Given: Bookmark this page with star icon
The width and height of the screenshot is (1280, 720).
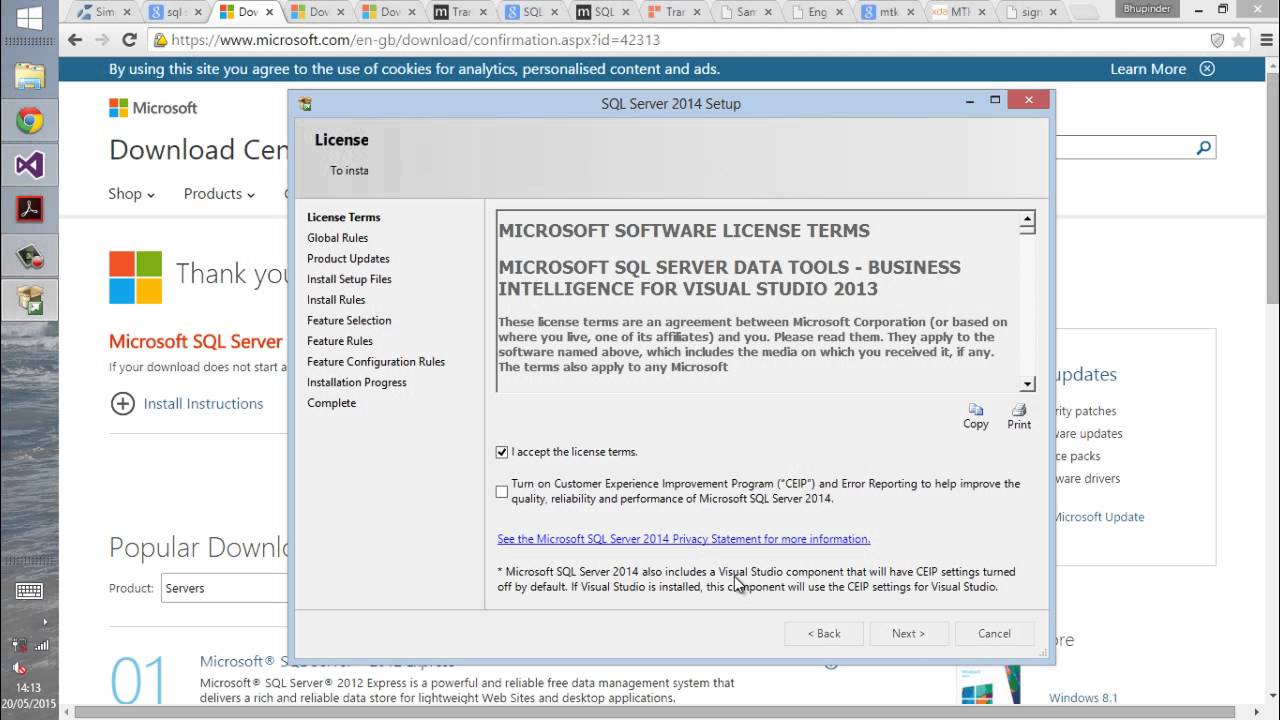Looking at the screenshot, I should click(x=1239, y=41).
